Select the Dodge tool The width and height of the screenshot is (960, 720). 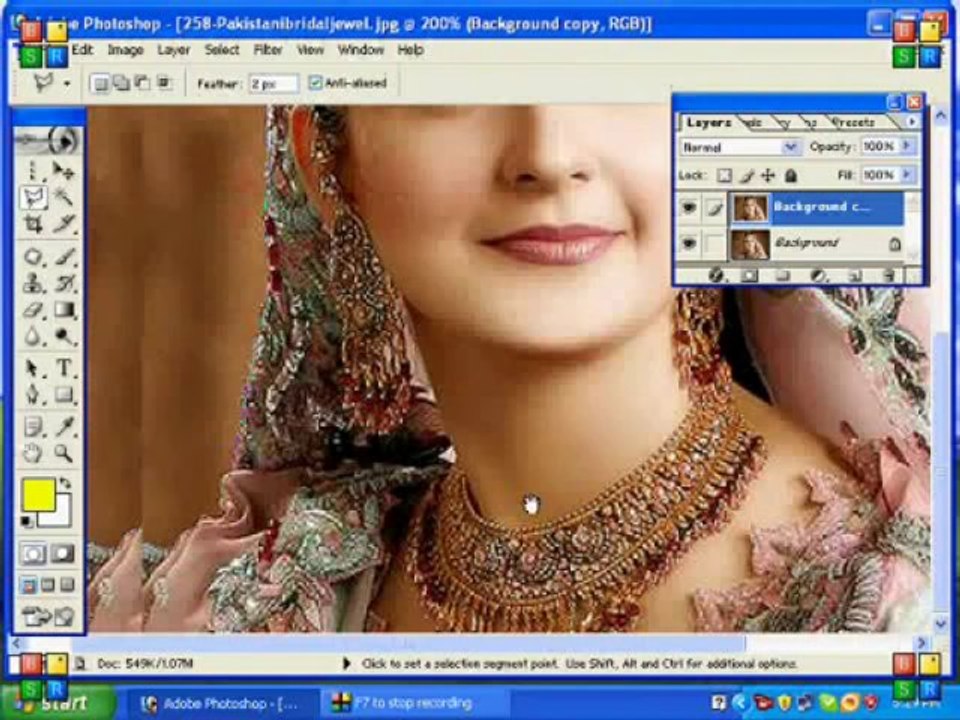64,337
